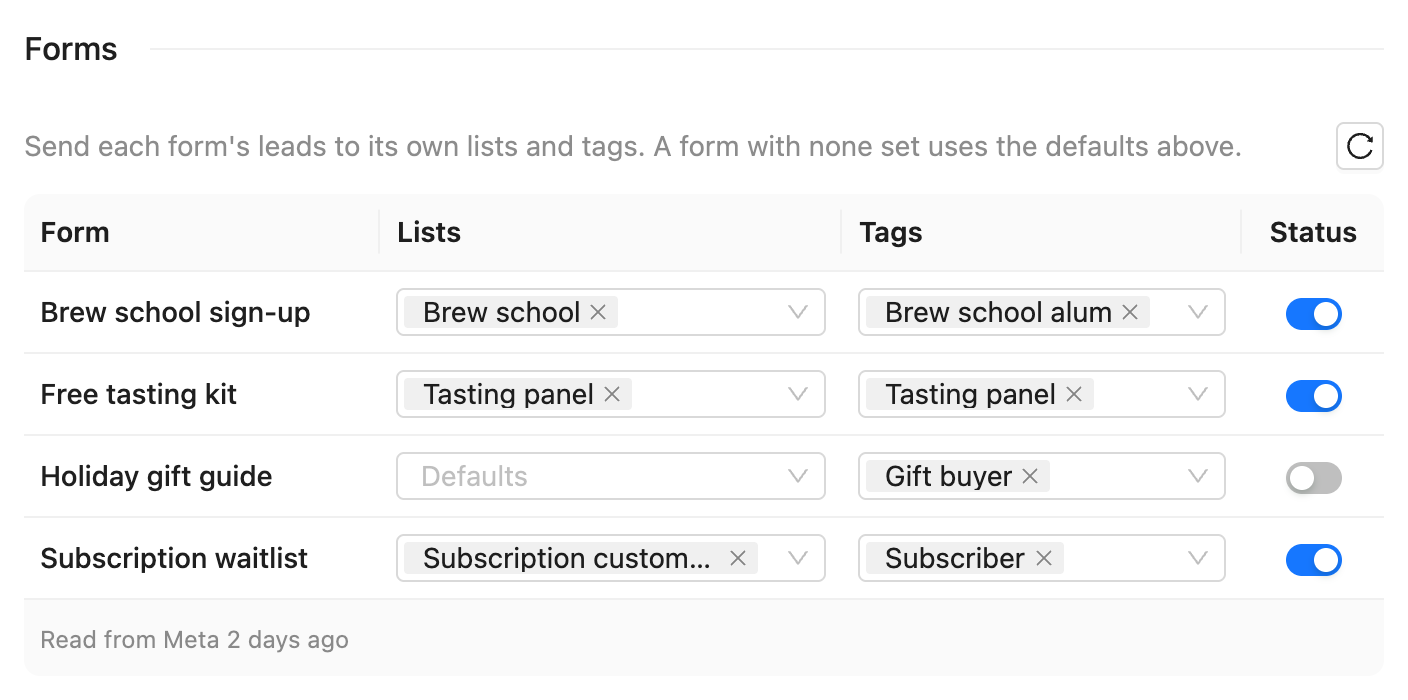Turn off Brew school sign-up status
The height and width of the screenshot is (700, 1408).
tap(1313, 313)
